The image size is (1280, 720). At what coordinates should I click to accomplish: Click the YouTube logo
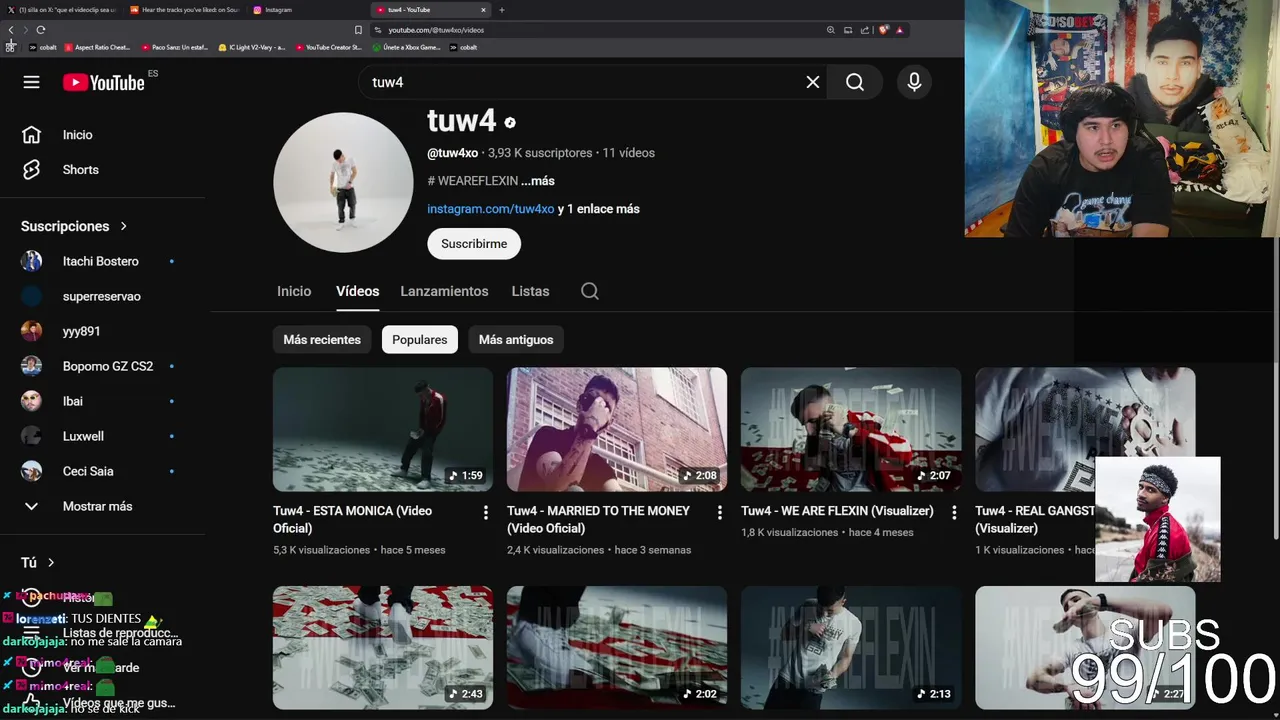click(x=104, y=82)
